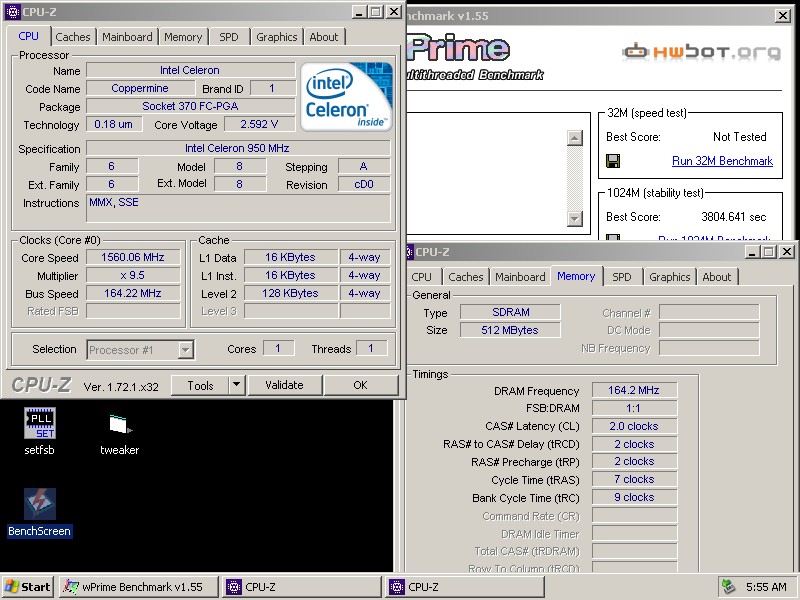Image resolution: width=800 pixels, height=600 pixels.
Task: Open Mainboard tab in front CPU-Z window
Action: coord(127,37)
